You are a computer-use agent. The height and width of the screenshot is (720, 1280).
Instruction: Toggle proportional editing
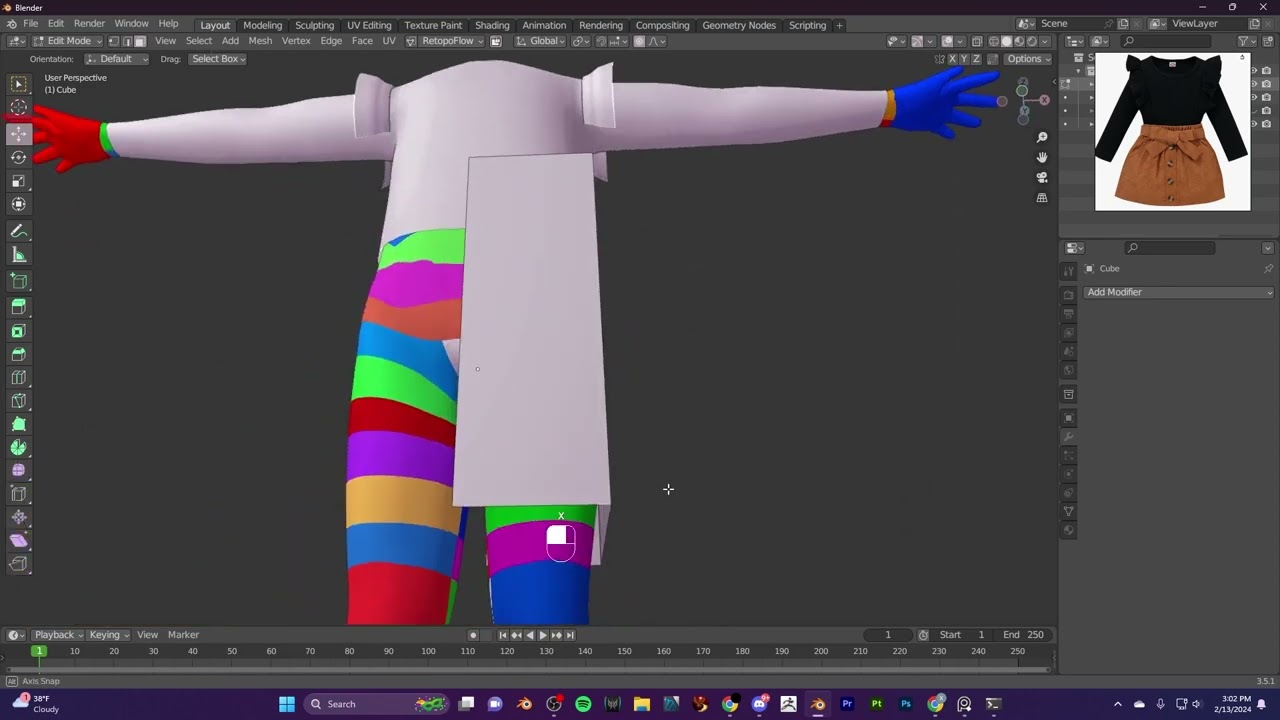[639, 41]
